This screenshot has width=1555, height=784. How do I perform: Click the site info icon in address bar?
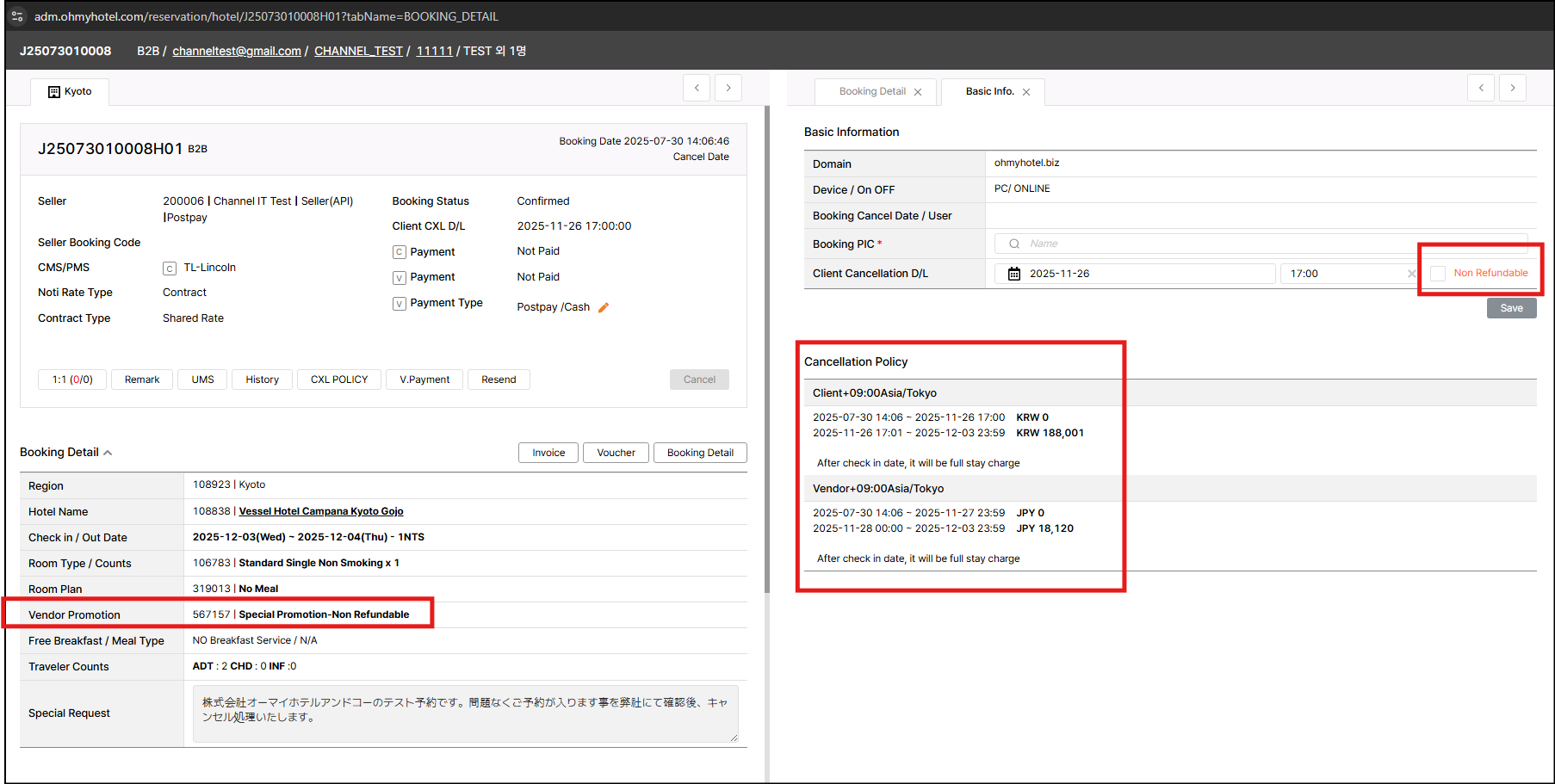[17, 16]
